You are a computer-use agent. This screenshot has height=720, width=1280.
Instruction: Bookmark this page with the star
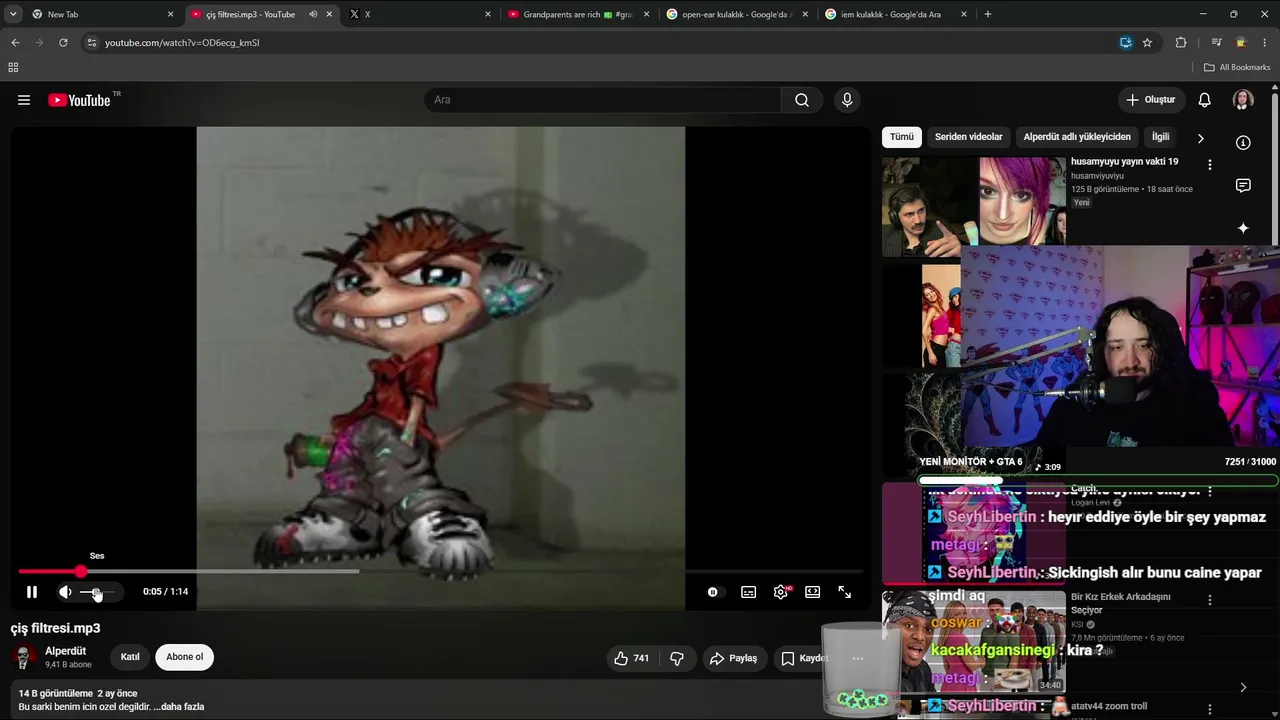click(1147, 43)
